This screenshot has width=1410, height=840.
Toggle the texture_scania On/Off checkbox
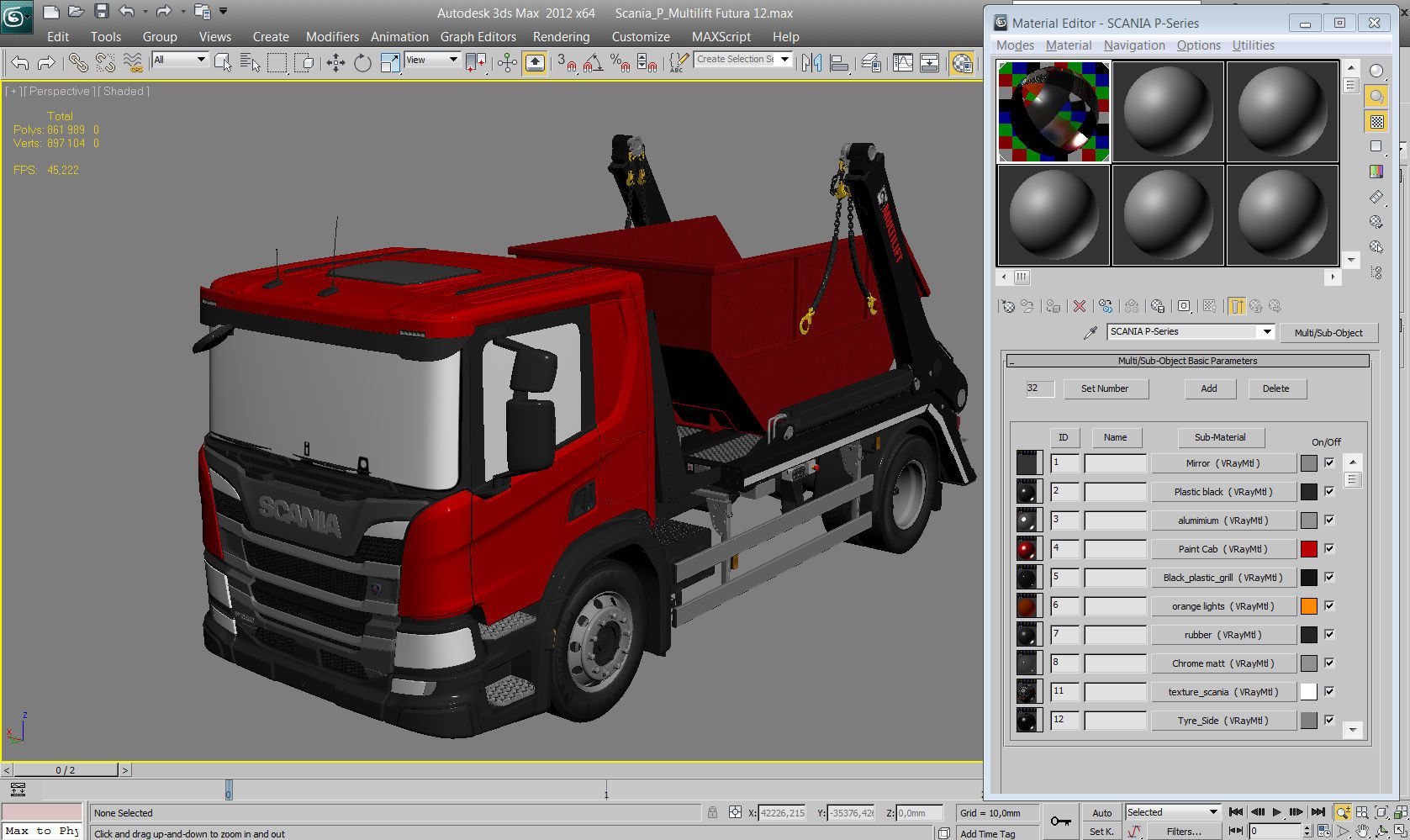tap(1329, 691)
